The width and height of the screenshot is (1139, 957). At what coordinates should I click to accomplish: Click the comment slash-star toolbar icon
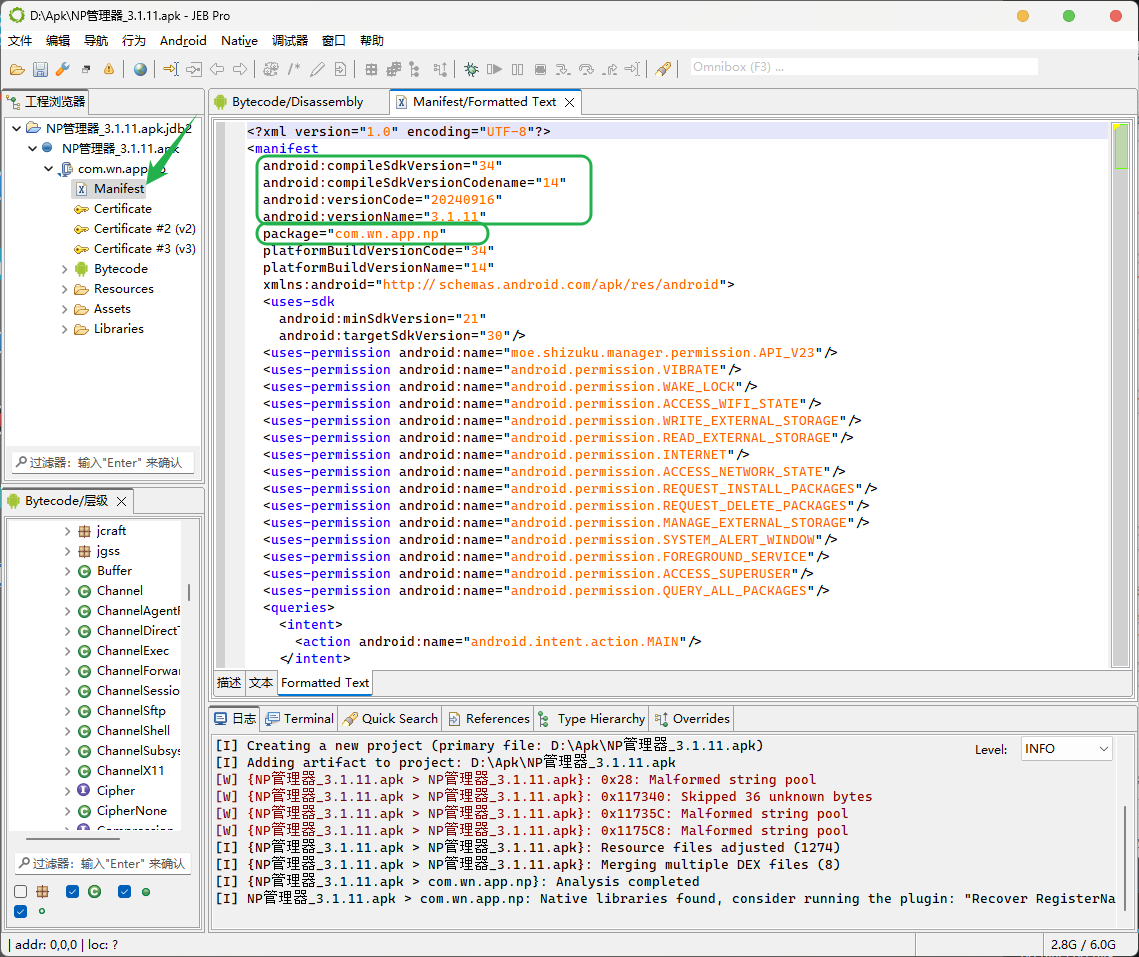coord(294,69)
